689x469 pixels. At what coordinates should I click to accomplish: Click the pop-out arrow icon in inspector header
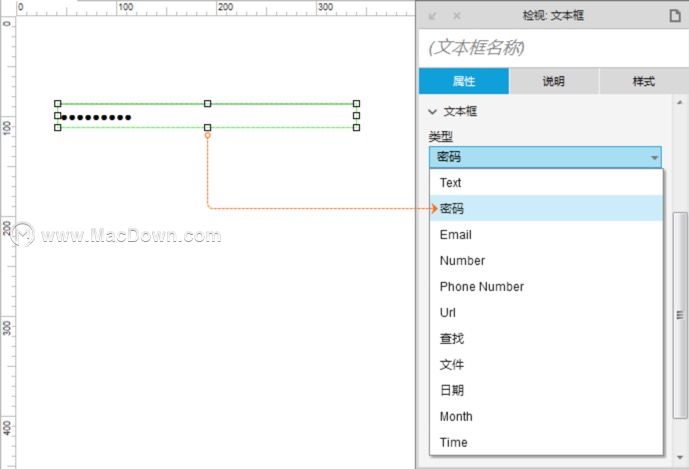(433, 16)
